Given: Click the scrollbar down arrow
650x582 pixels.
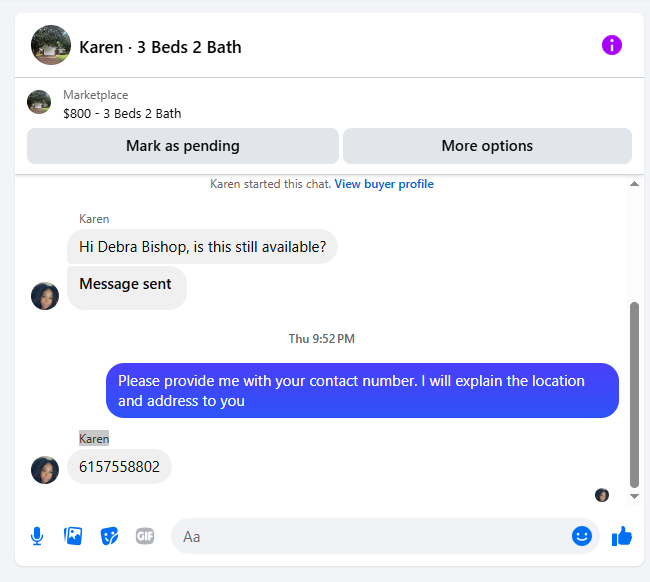Looking at the screenshot, I should tap(634, 496).
